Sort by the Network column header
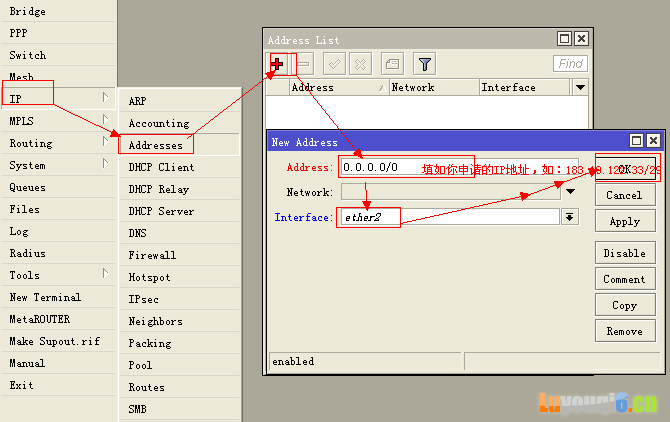This screenshot has height=422, width=670. tap(434, 87)
